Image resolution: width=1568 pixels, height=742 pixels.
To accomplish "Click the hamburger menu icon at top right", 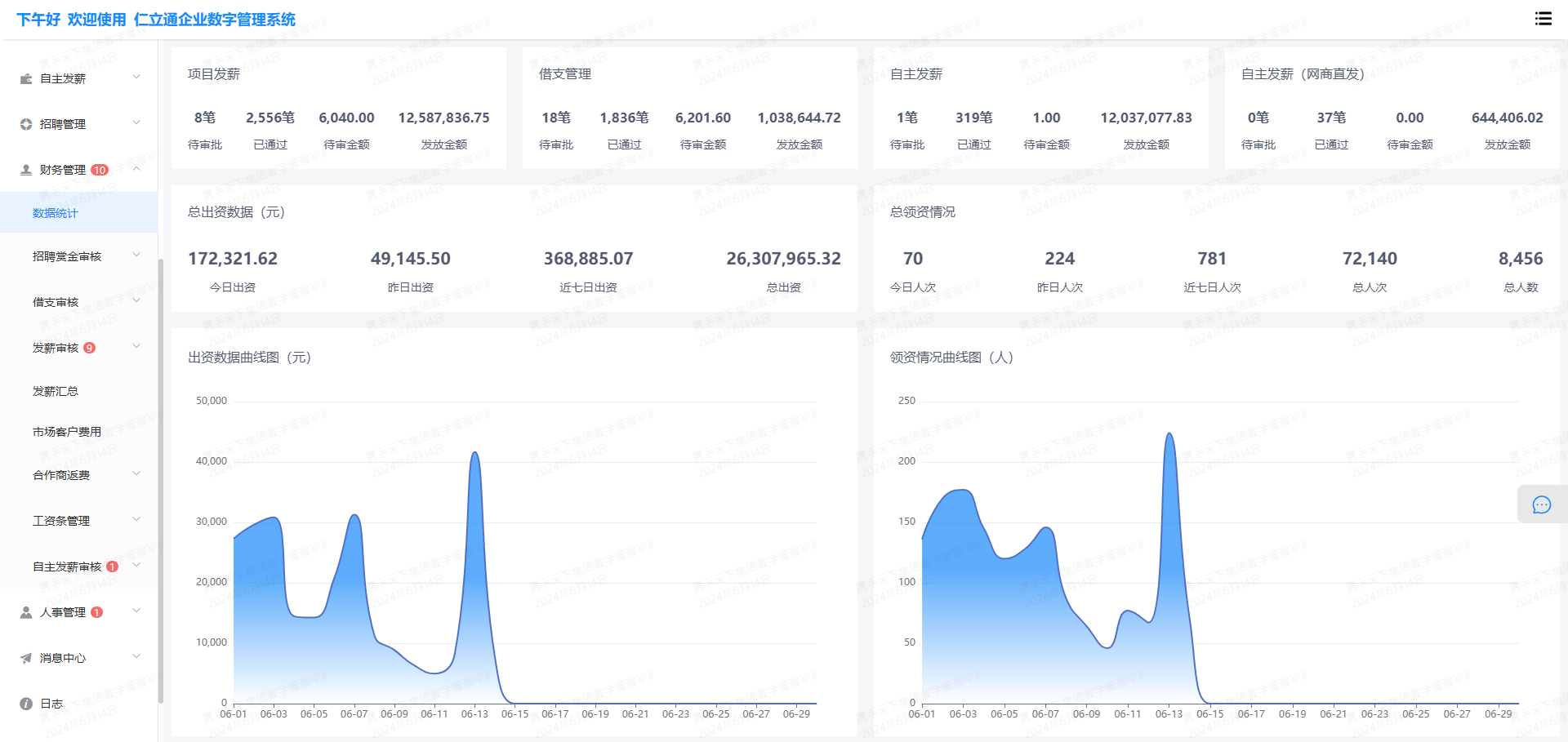I will tap(1543, 19).
